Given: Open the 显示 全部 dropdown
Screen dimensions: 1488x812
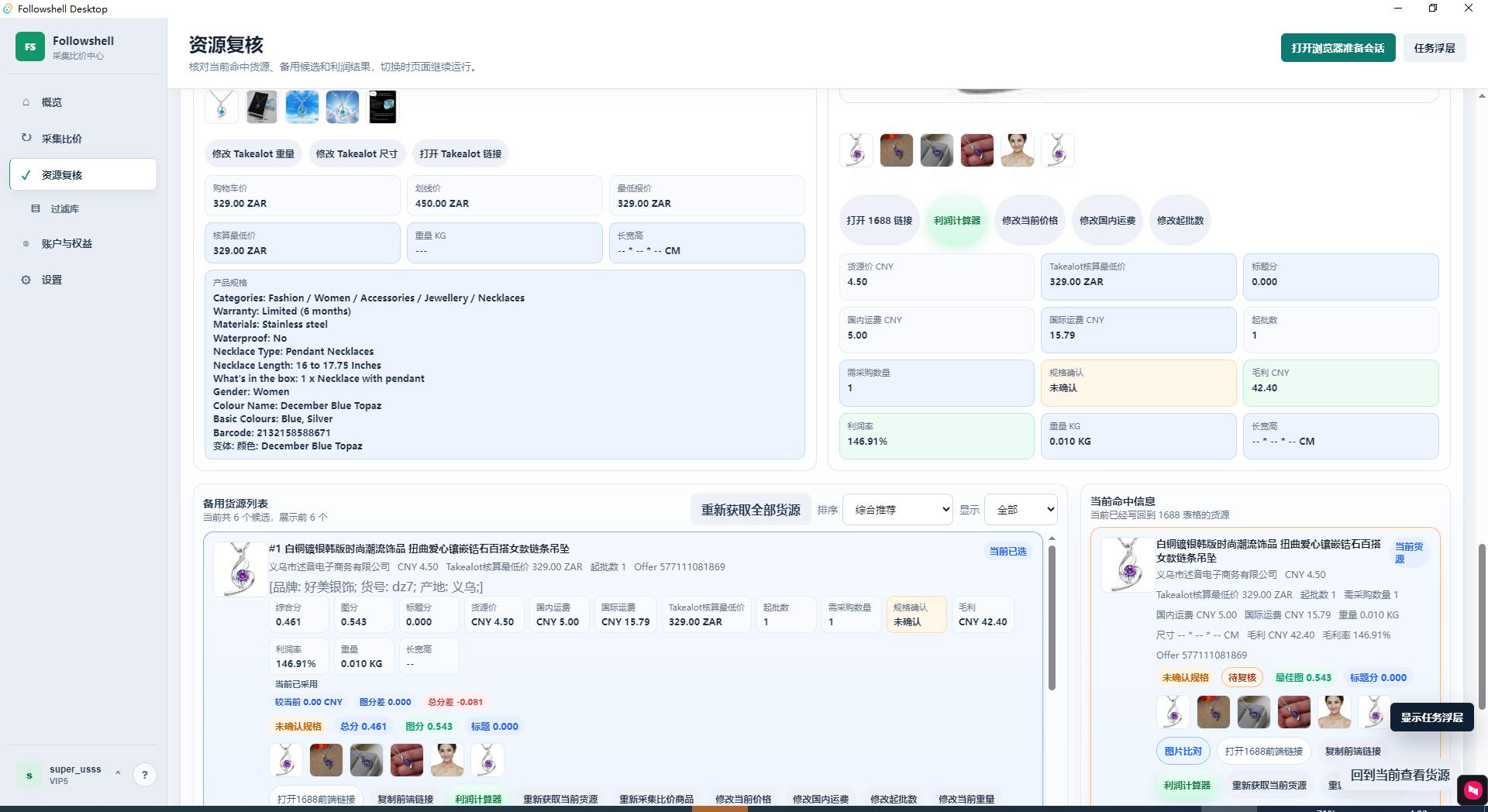Looking at the screenshot, I should (x=1021, y=510).
